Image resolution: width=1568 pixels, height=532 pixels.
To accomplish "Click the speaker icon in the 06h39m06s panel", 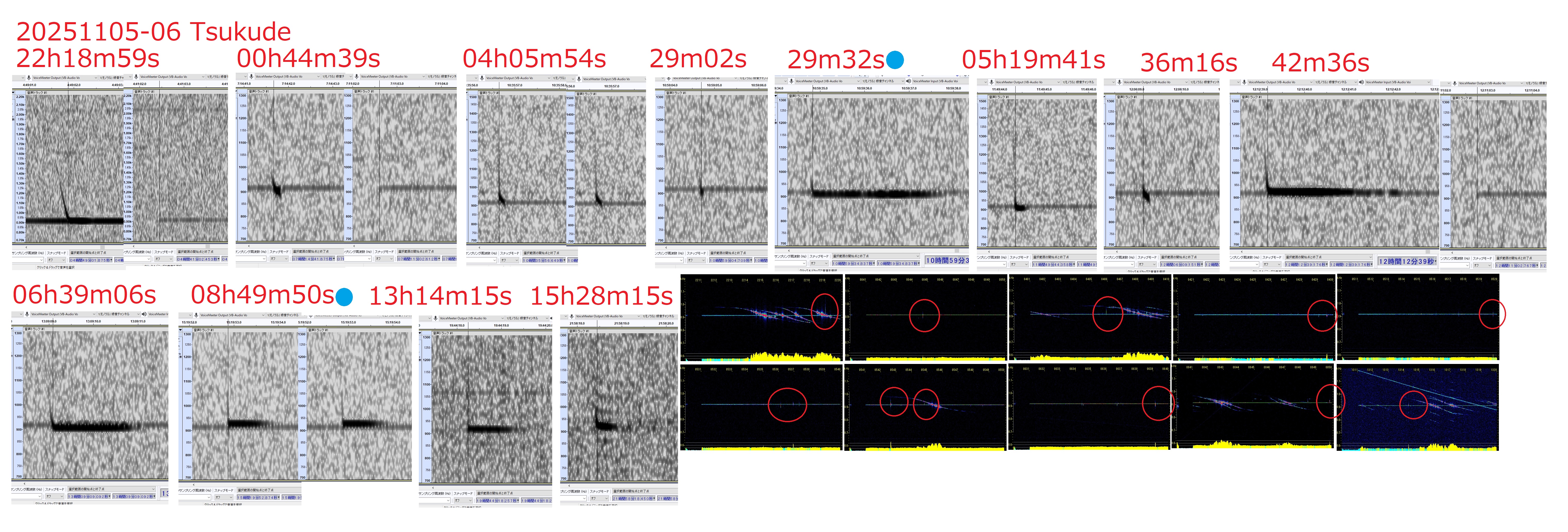I will [x=144, y=314].
